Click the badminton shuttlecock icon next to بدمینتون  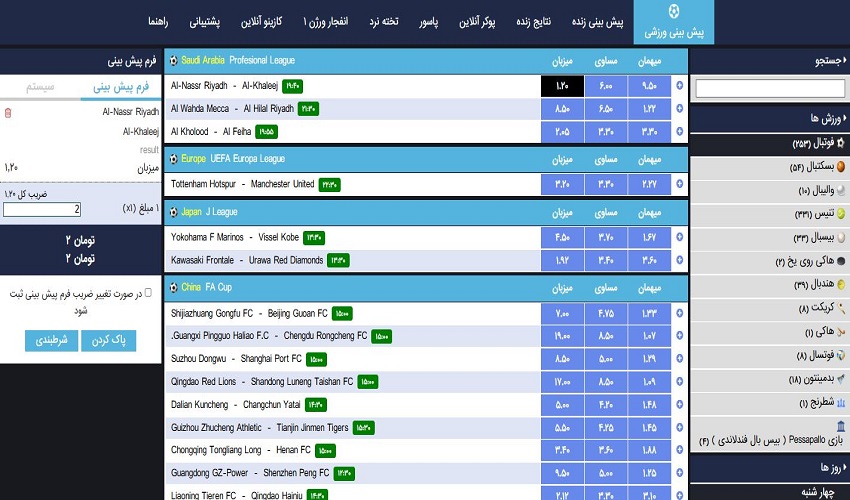click(841, 379)
